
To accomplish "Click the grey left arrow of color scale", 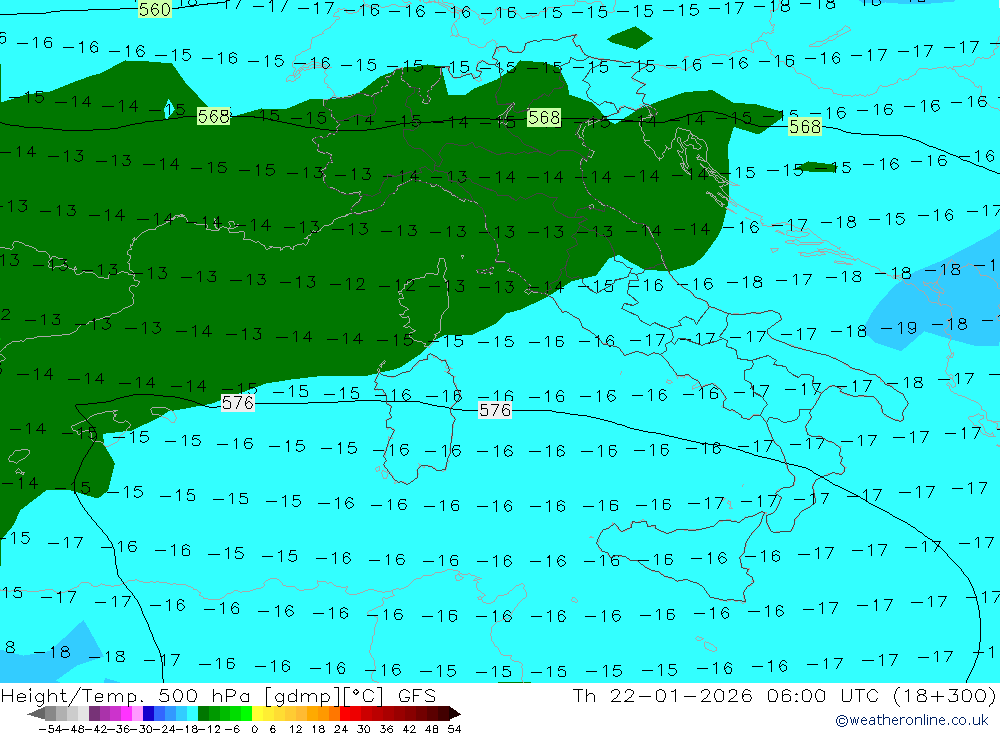I will 36,713.
